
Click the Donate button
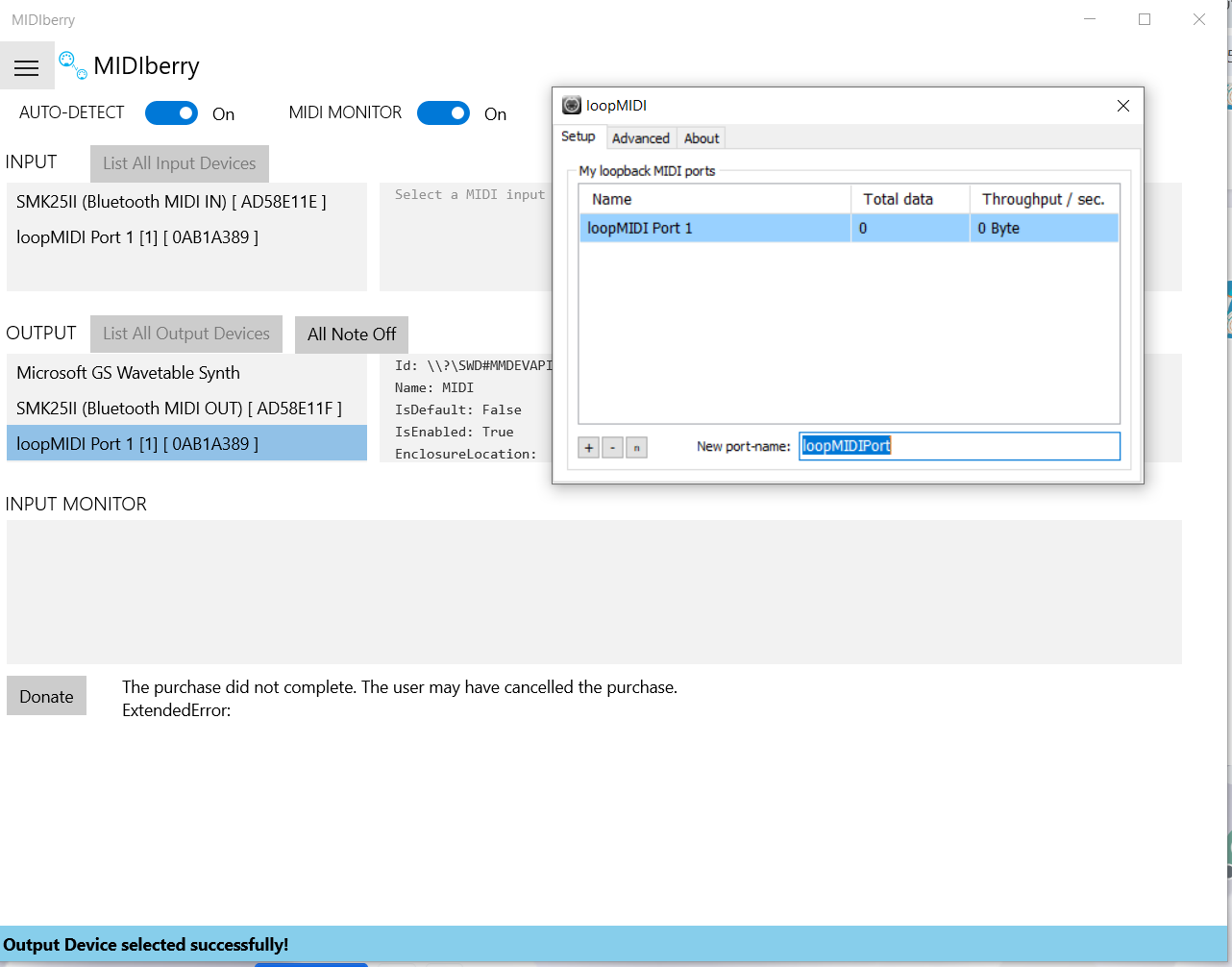46,696
